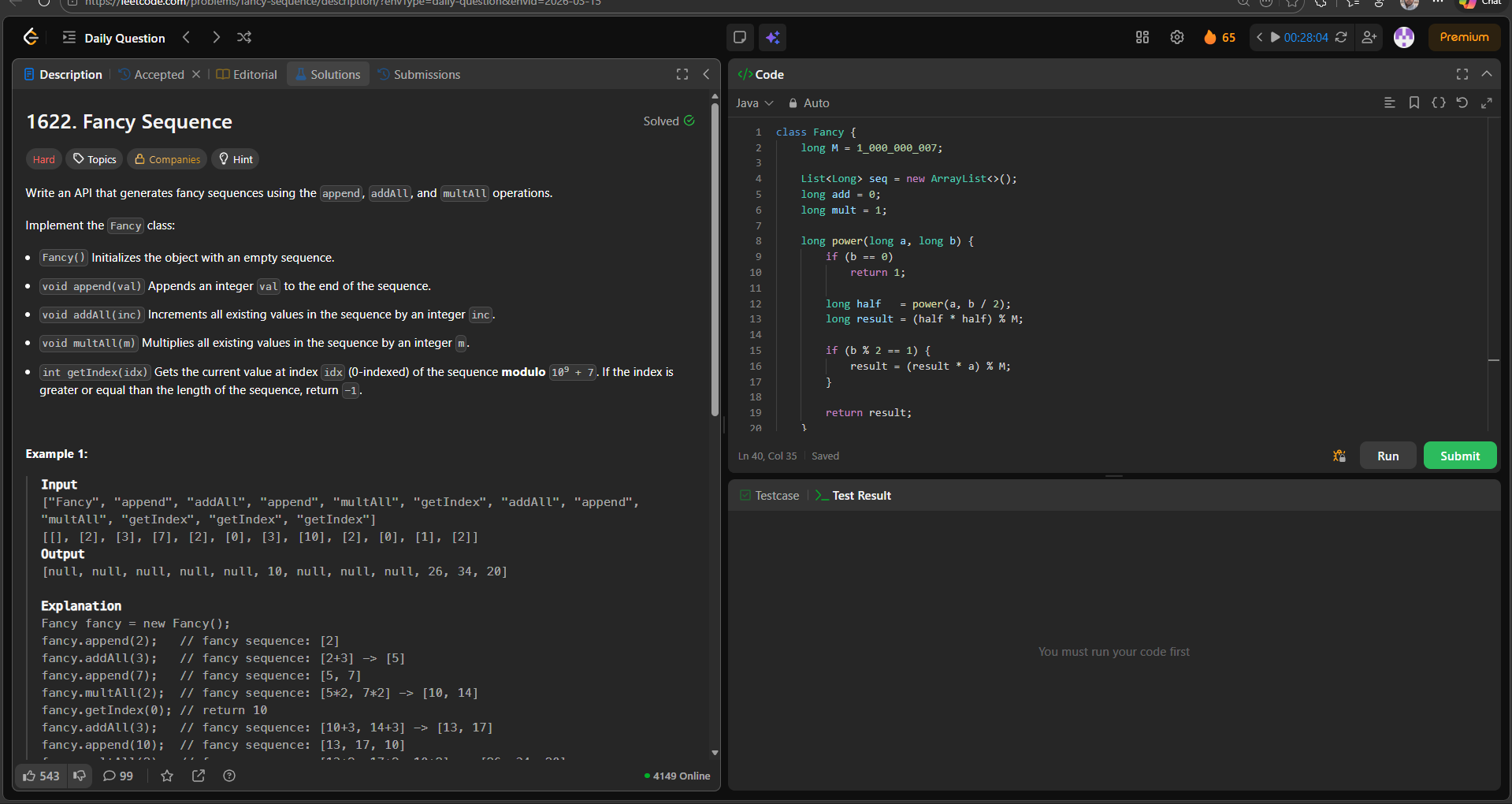The width and height of the screenshot is (1512, 804).
Task: Expand the Topics tag
Action: click(x=95, y=159)
